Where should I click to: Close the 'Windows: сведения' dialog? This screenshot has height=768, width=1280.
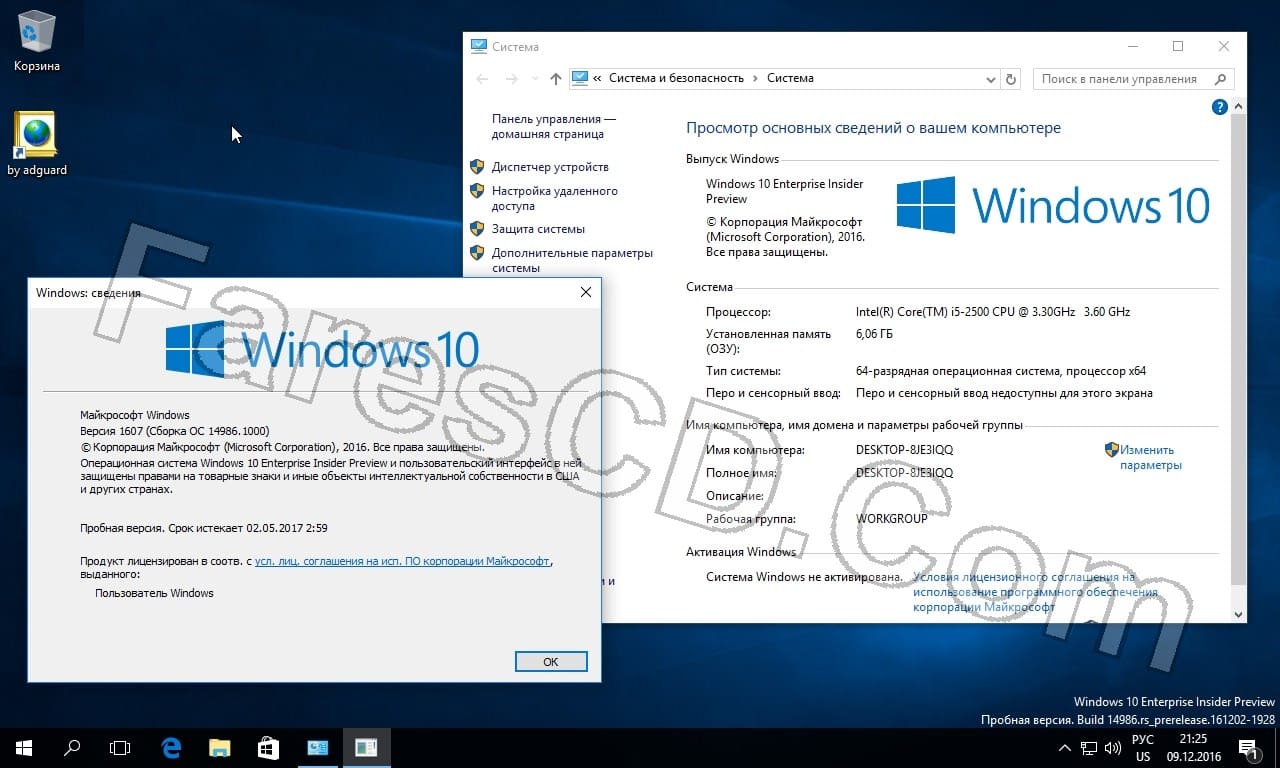point(586,292)
